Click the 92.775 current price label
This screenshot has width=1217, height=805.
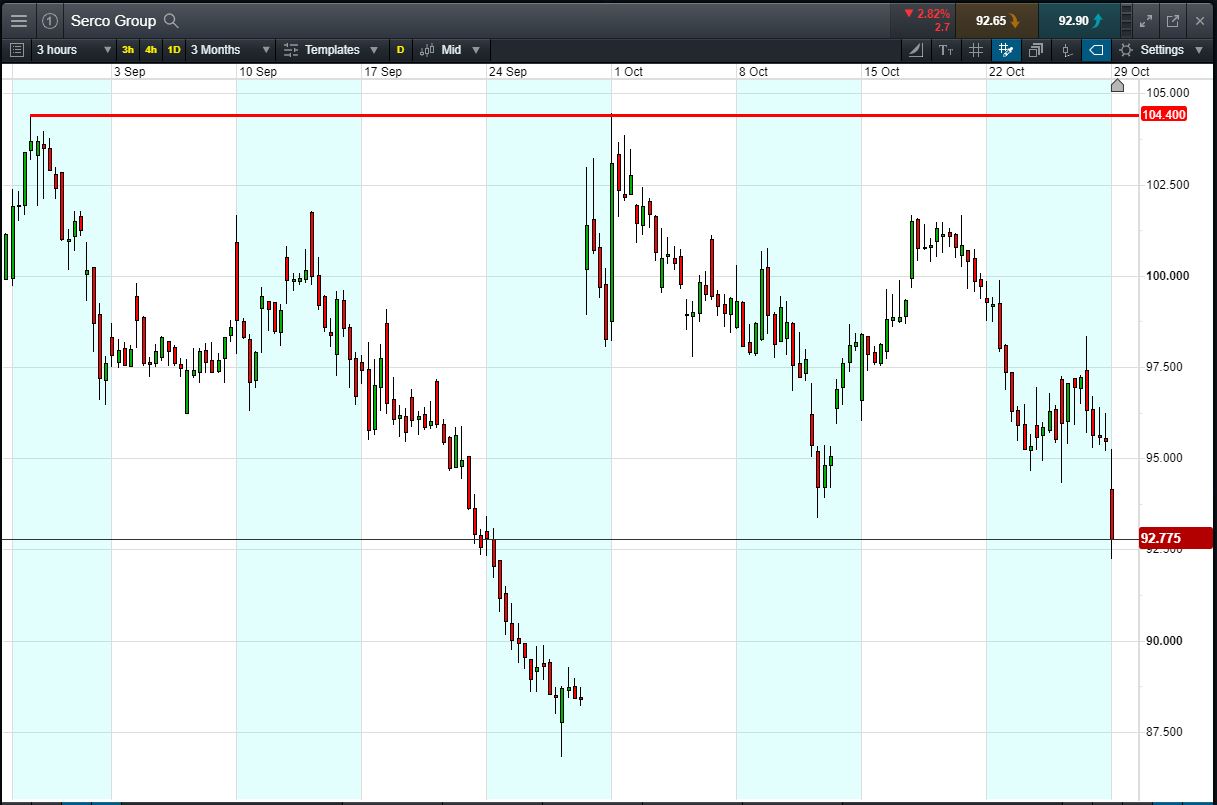[1176, 538]
